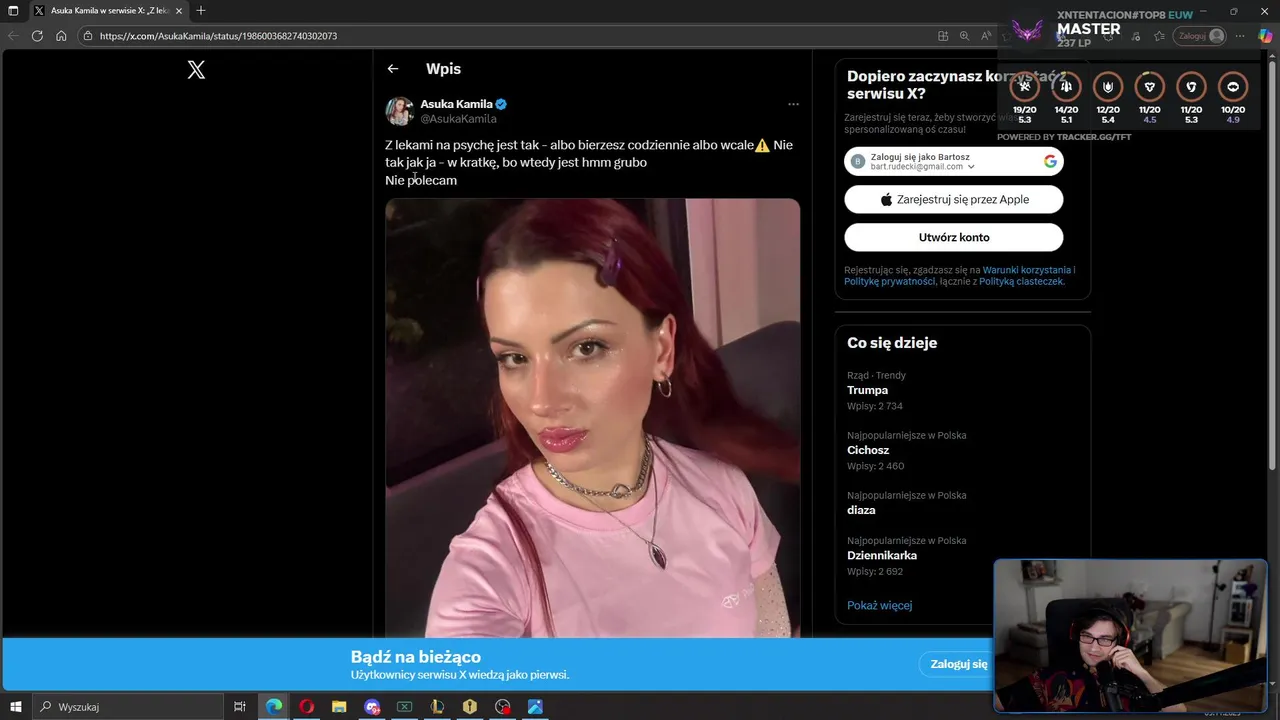The width and height of the screenshot is (1280, 720).
Task: Select the Asuka Kamila w serwisie X tab
Action: pyautogui.click(x=107, y=10)
